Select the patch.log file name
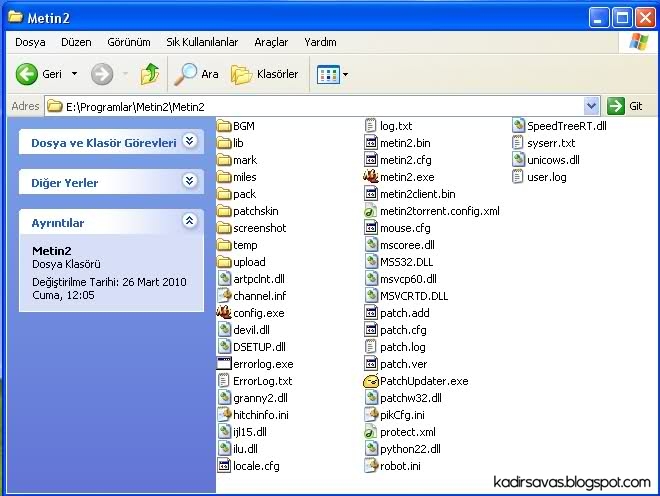Screen dimensions: 660x496 click(403, 347)
